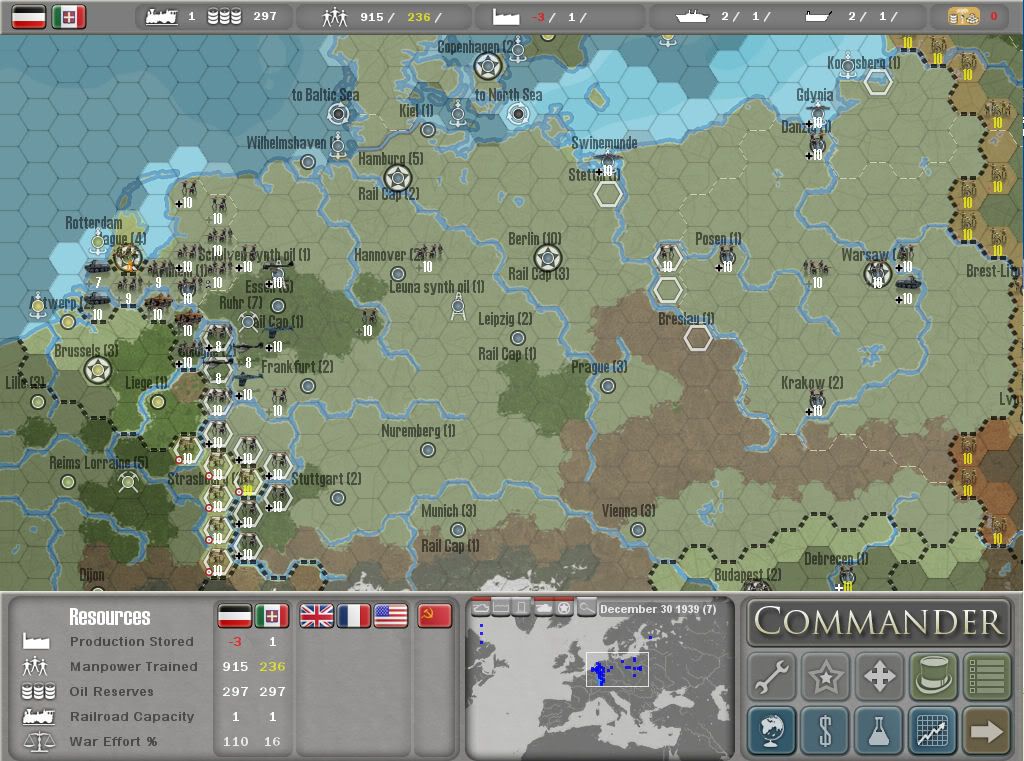
Task: Select the German flag in the top bar
Action: pos(28,17)
